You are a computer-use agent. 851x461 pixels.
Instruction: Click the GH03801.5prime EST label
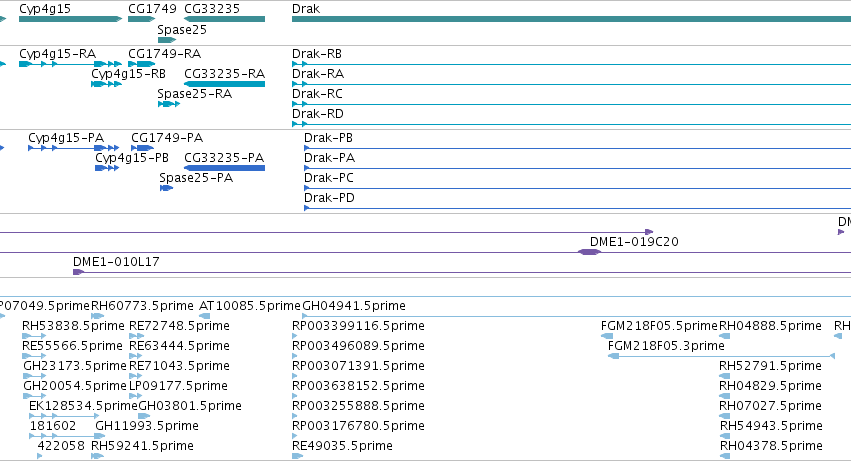[x=190, y=407]
